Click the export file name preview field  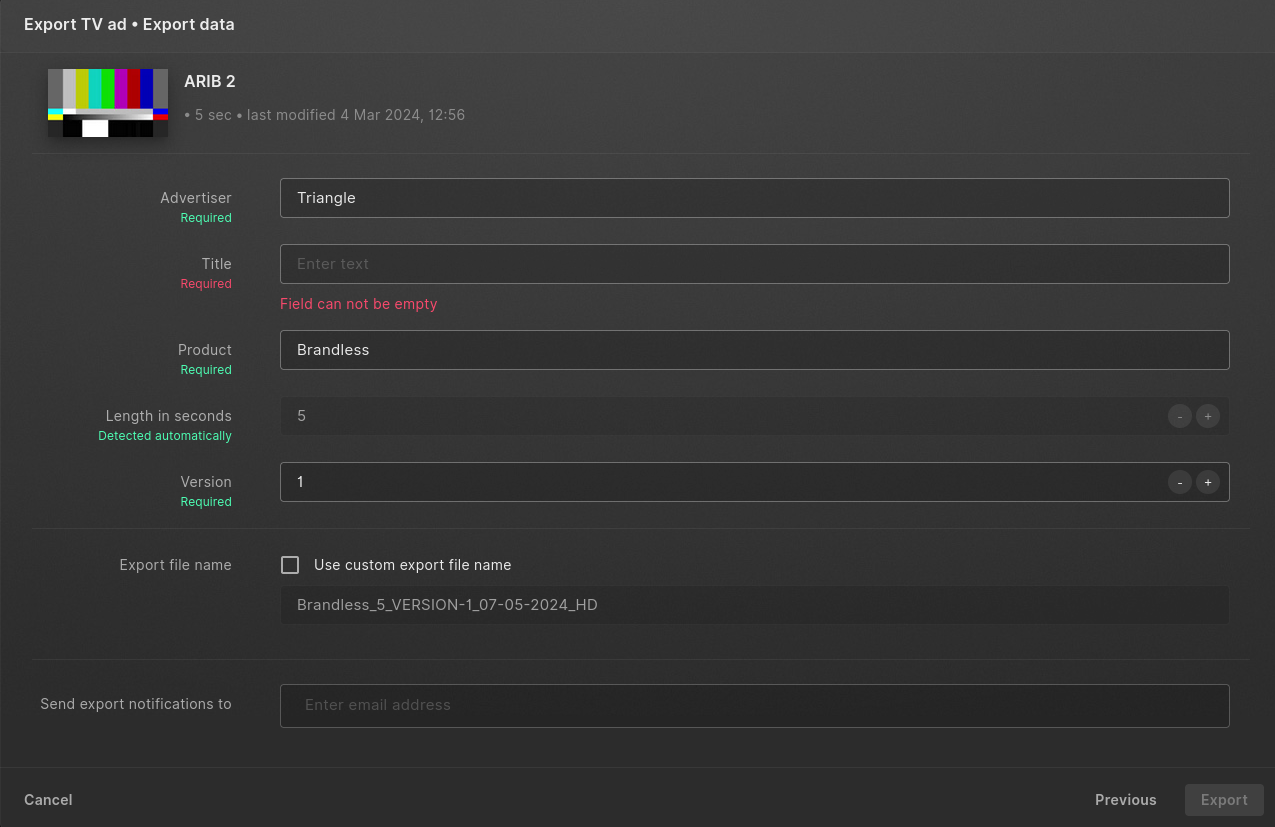pos(754,605)
